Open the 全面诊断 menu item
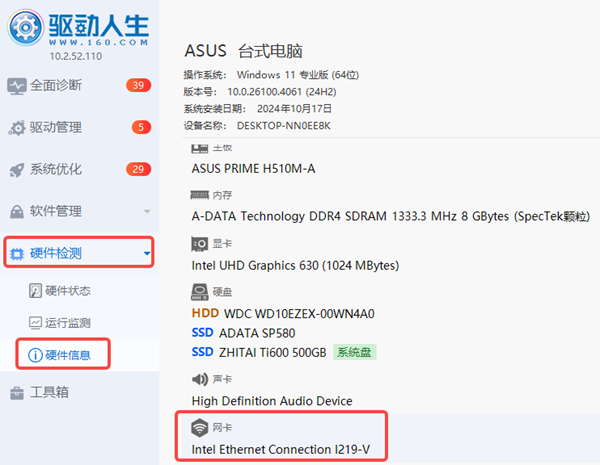The height and width of the screenshot is (465, 600). (x=79, y=85)
